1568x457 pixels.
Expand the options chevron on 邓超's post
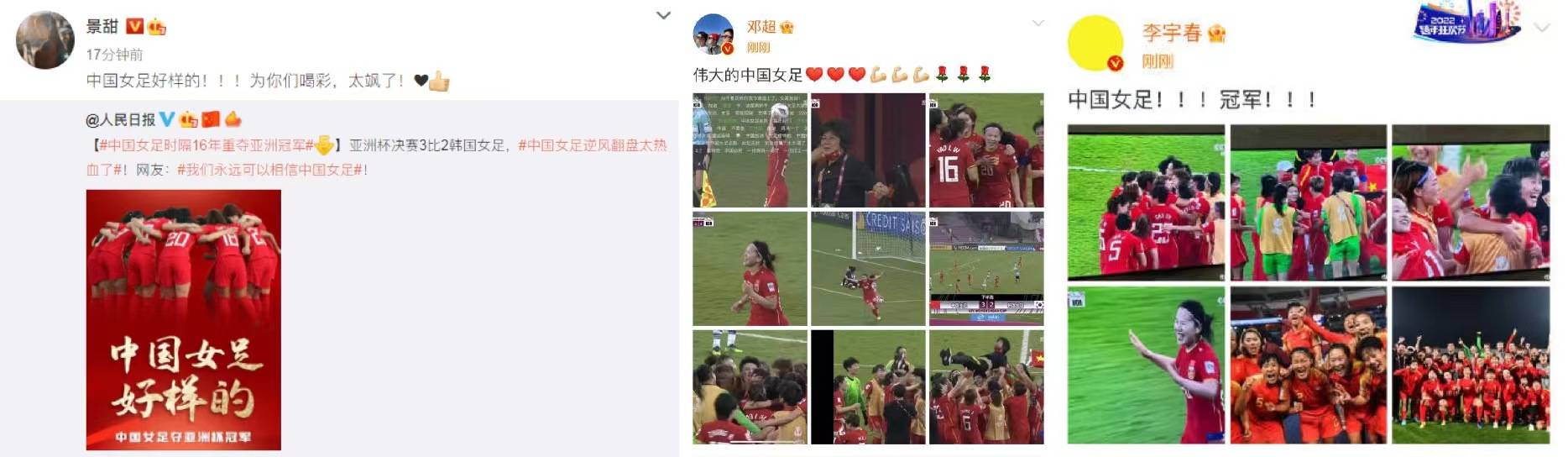(1038, 23)
